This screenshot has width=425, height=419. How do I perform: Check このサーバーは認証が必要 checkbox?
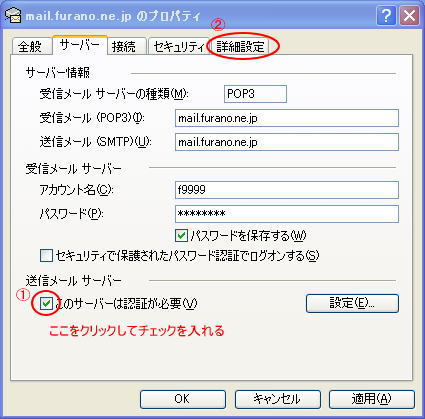(x=46, y=304)
